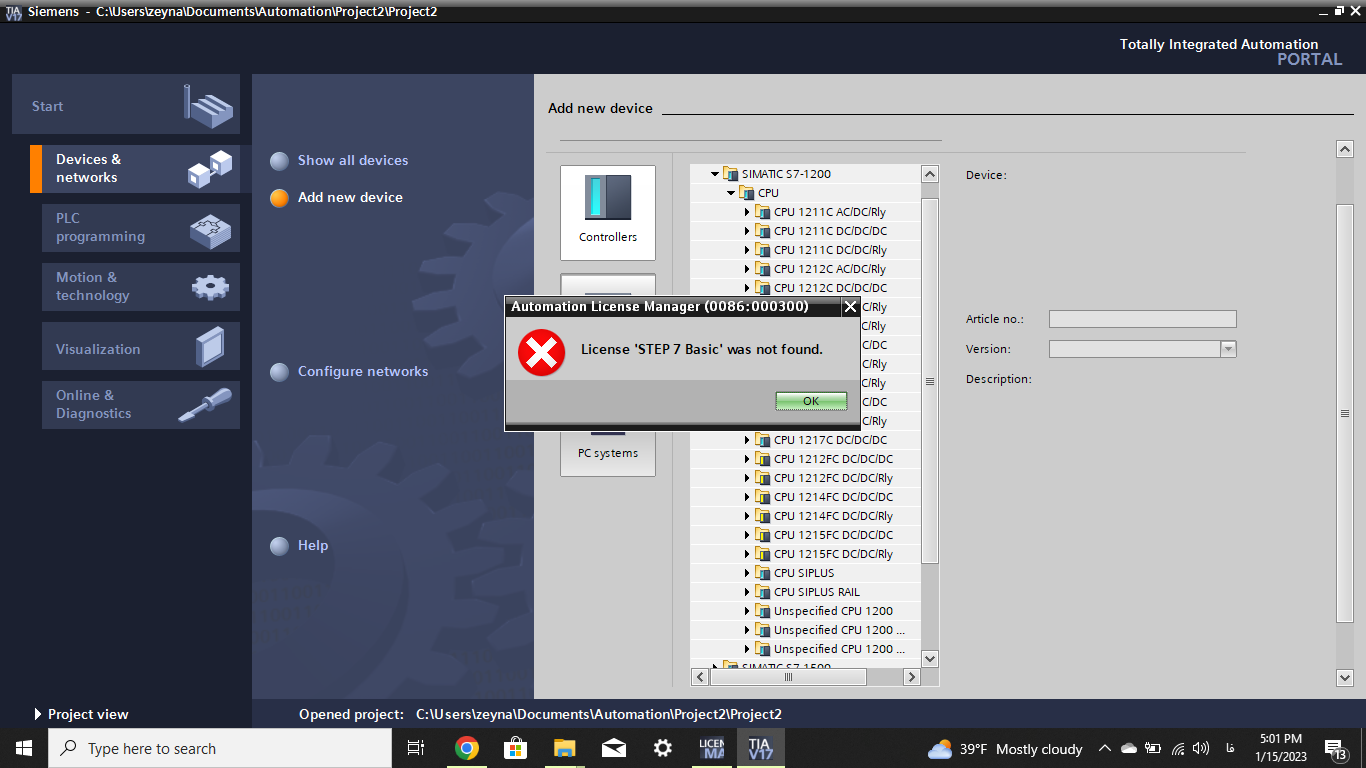1366x768 pixels.
Task: Switch to Project view
Action: tap(82, 714)
